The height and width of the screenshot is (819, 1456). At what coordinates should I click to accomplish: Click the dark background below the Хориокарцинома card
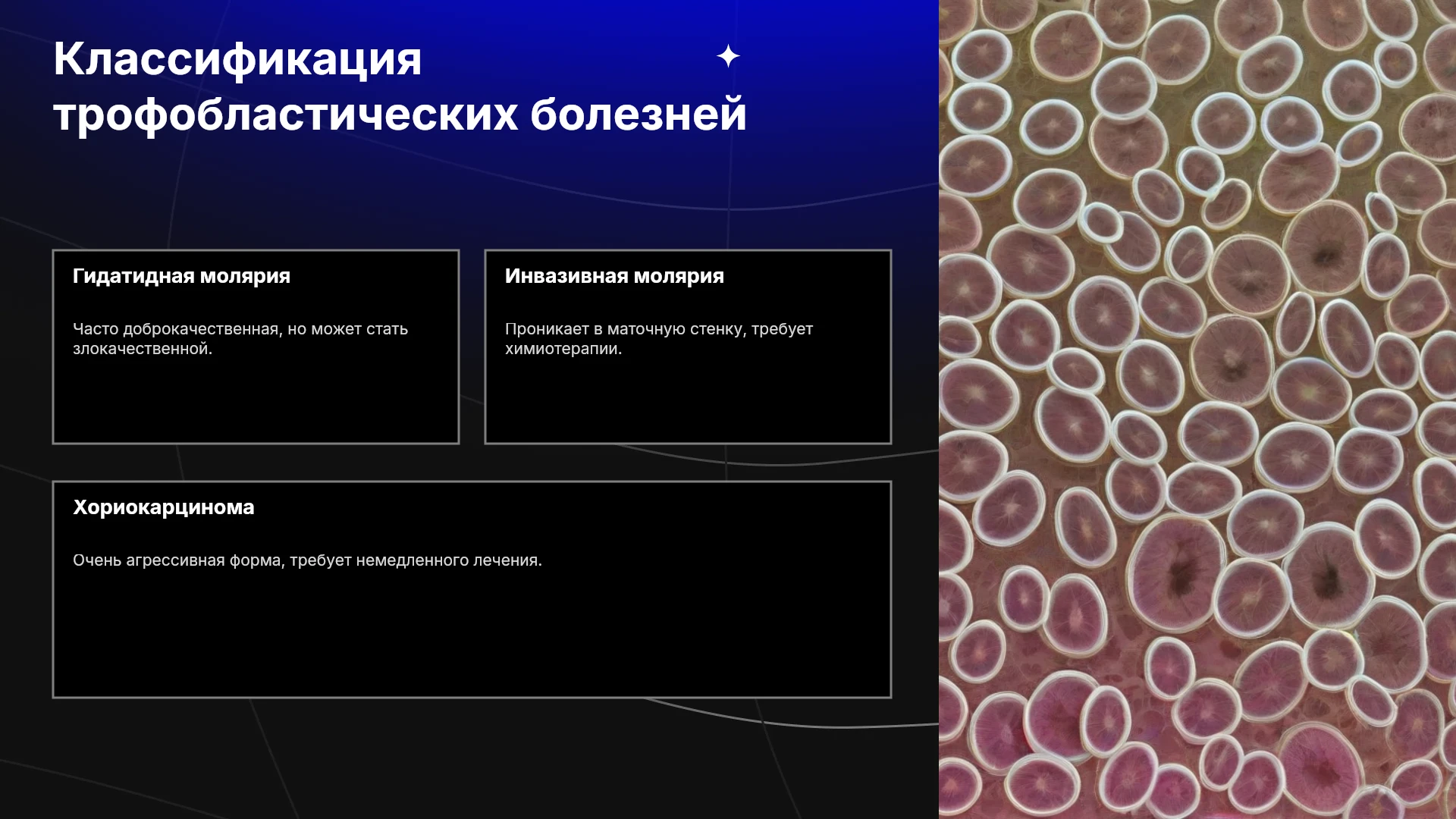click(x=470, y=758)
